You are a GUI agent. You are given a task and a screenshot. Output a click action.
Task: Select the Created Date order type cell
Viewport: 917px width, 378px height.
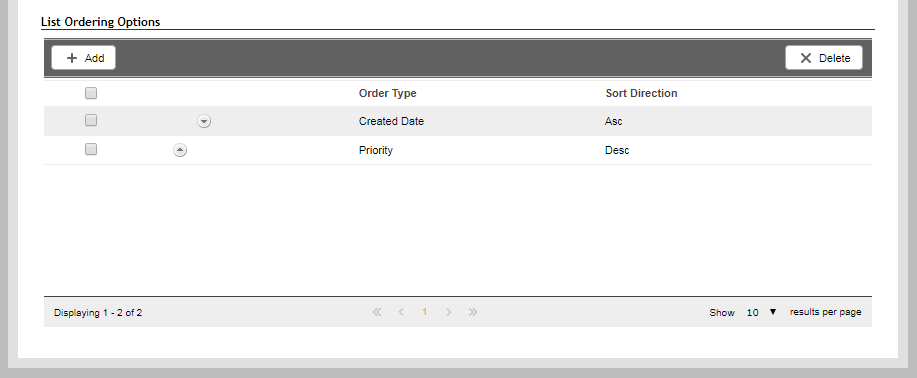[x=391, y=121]
